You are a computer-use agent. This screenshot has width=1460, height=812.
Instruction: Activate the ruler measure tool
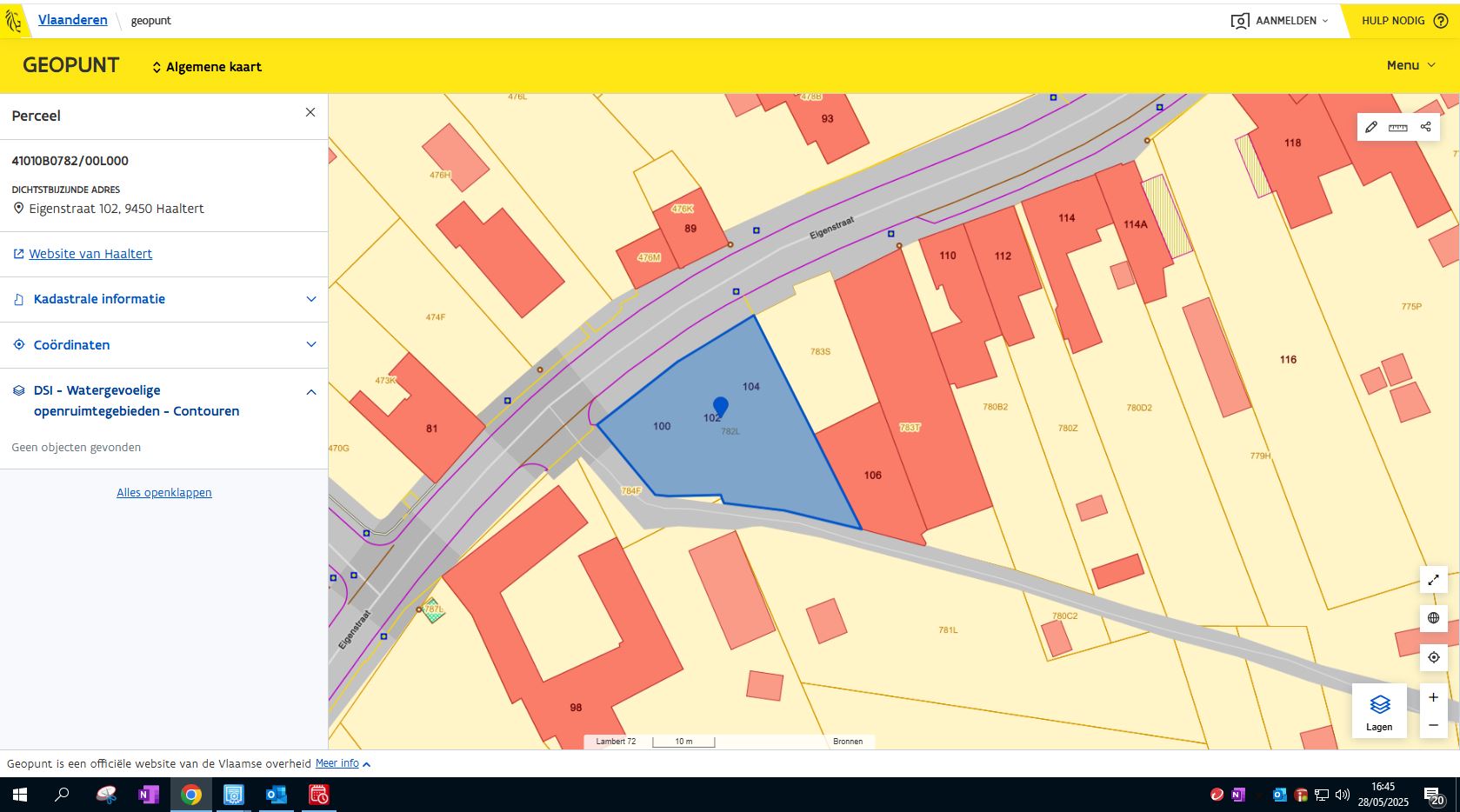pyautogui.click(x=1398, y=127)
